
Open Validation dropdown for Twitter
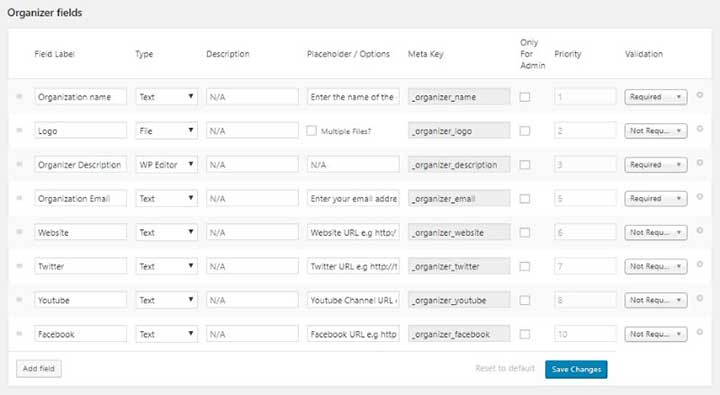656,266
